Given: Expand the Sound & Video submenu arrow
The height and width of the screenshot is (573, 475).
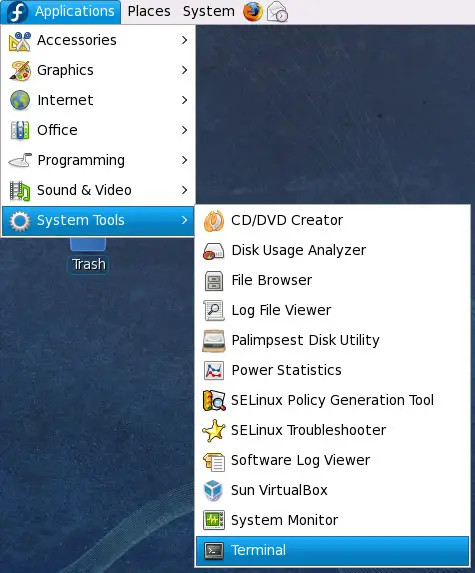Looking at the screenshot, I should click(x=185, y=190).
